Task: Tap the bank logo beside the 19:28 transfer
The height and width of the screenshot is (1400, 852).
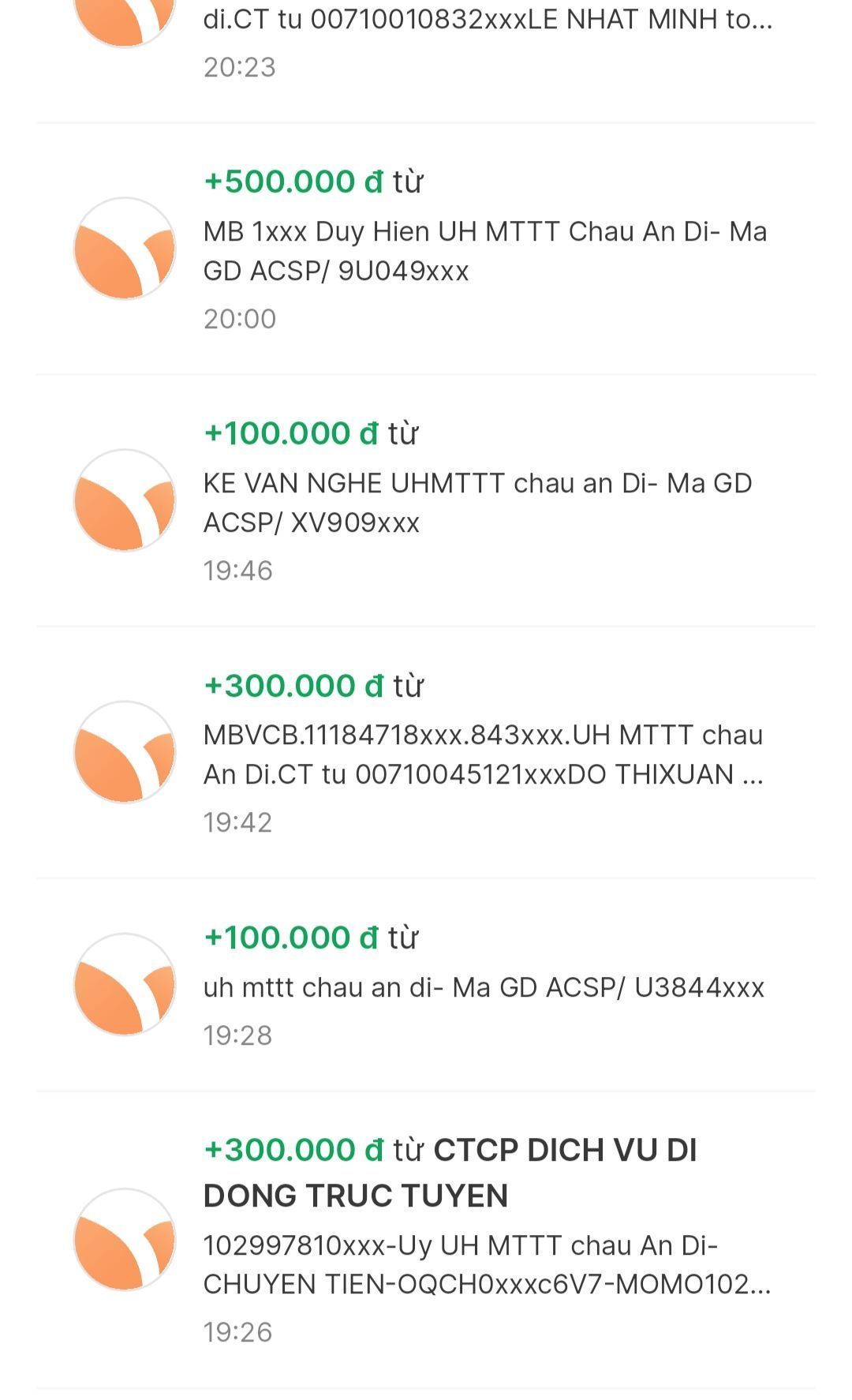Action: pyautogui.click(x=125, y=985)
